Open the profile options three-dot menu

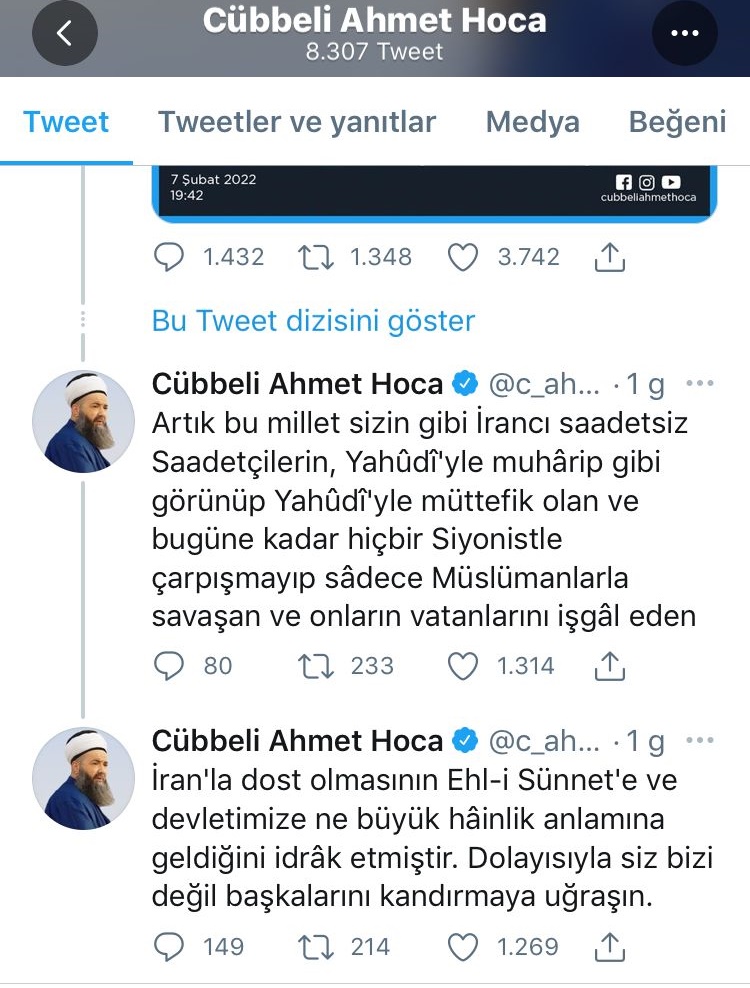[685, 34]
